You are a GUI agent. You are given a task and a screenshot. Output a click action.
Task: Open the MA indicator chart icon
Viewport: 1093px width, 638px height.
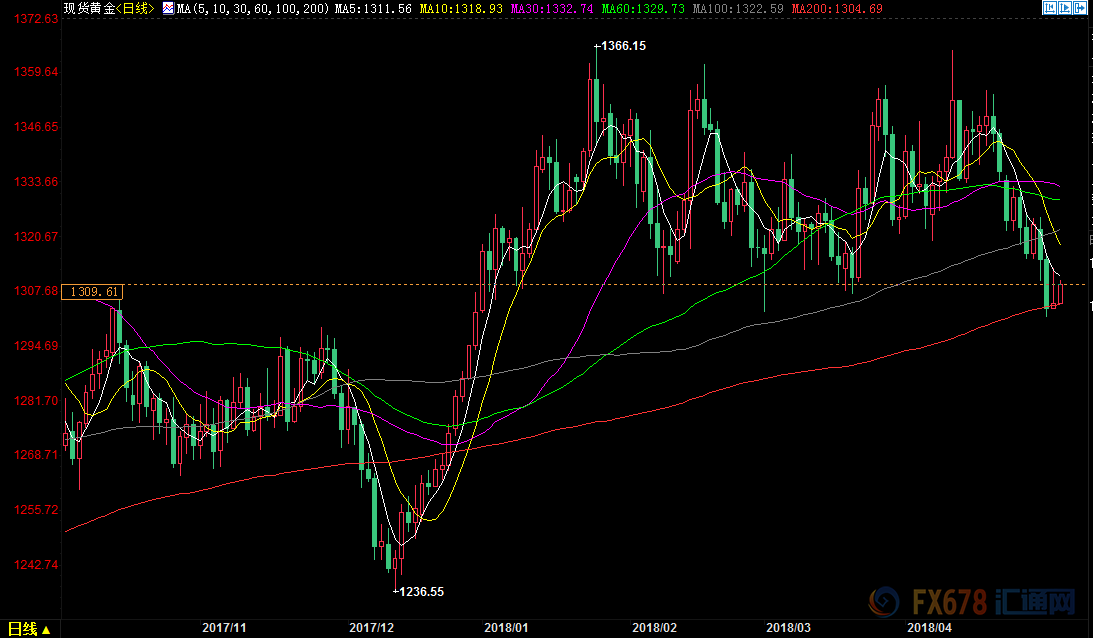tap(168, 8)
